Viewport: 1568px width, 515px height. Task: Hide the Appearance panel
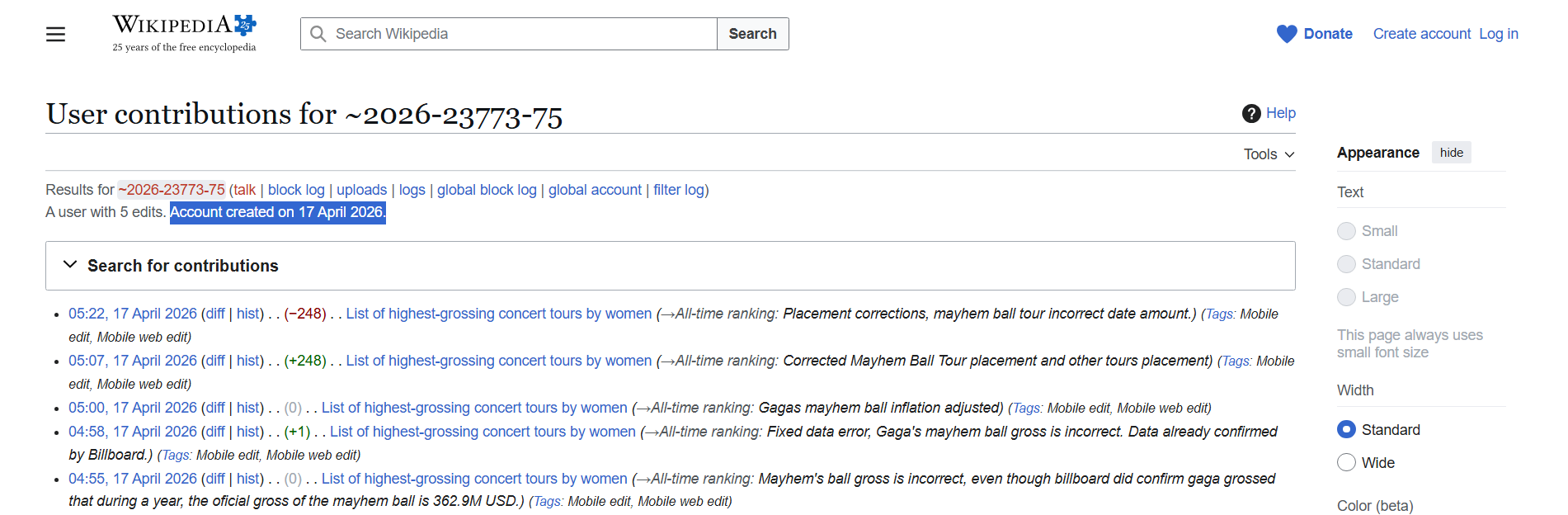point(1452,153)
